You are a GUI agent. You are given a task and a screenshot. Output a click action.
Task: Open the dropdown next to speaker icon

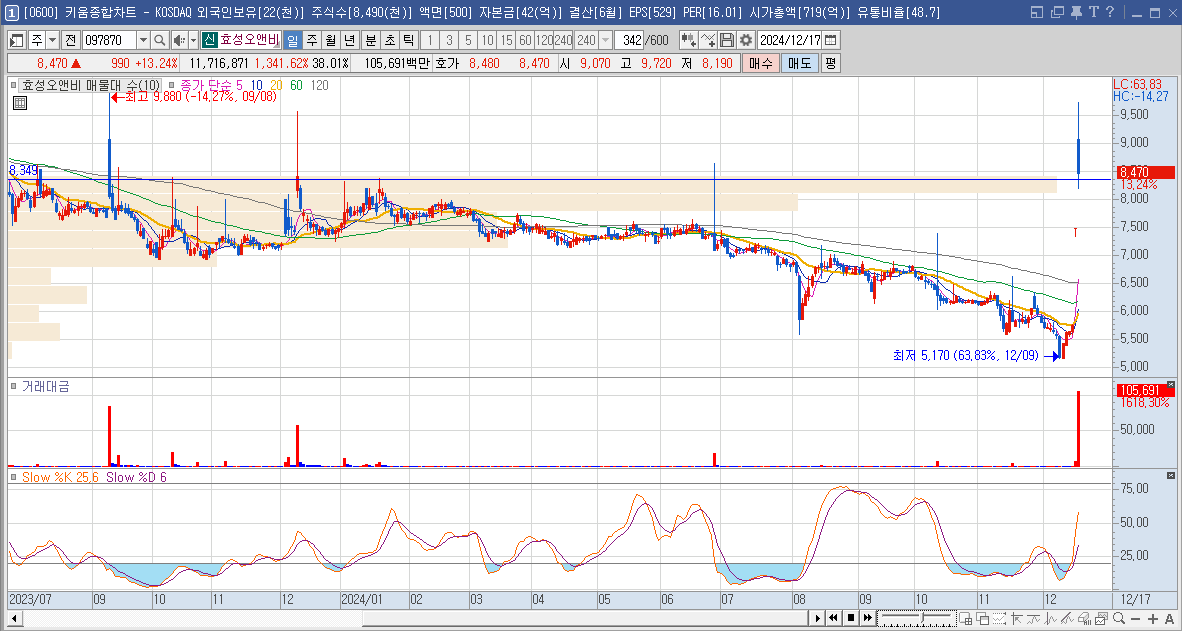click(x=193, y=40)
